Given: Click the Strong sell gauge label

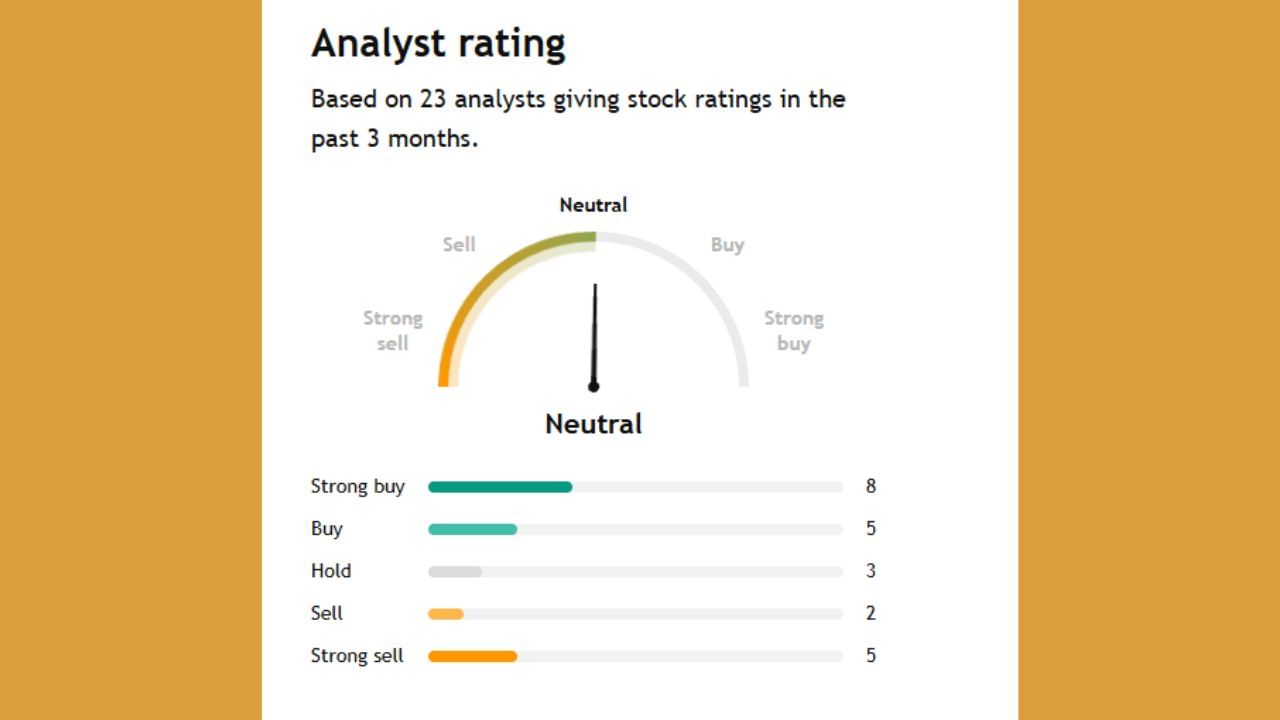Looking at the screenshot, I should pos(393,331).
